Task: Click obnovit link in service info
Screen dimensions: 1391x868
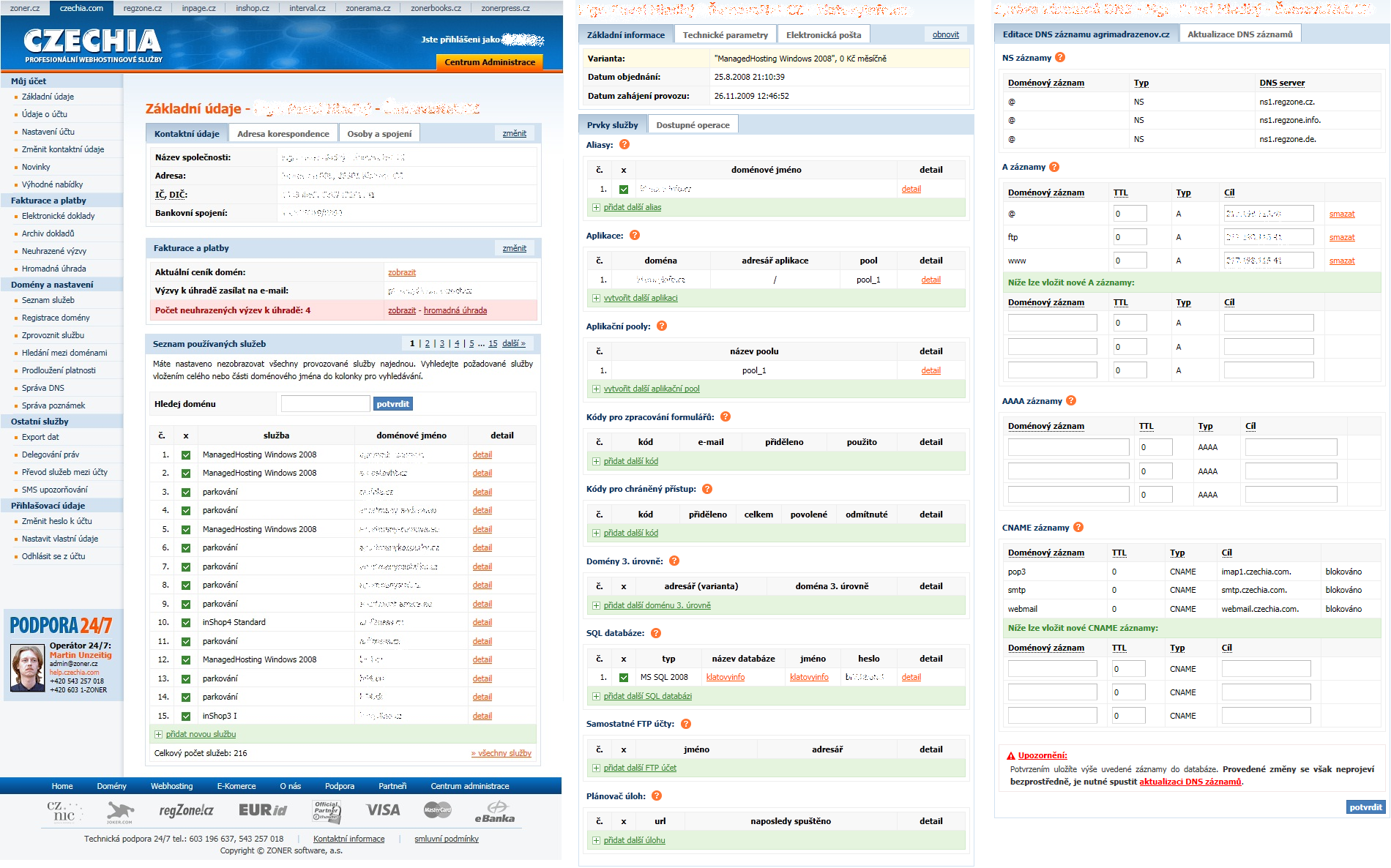Action: (945, 34)
